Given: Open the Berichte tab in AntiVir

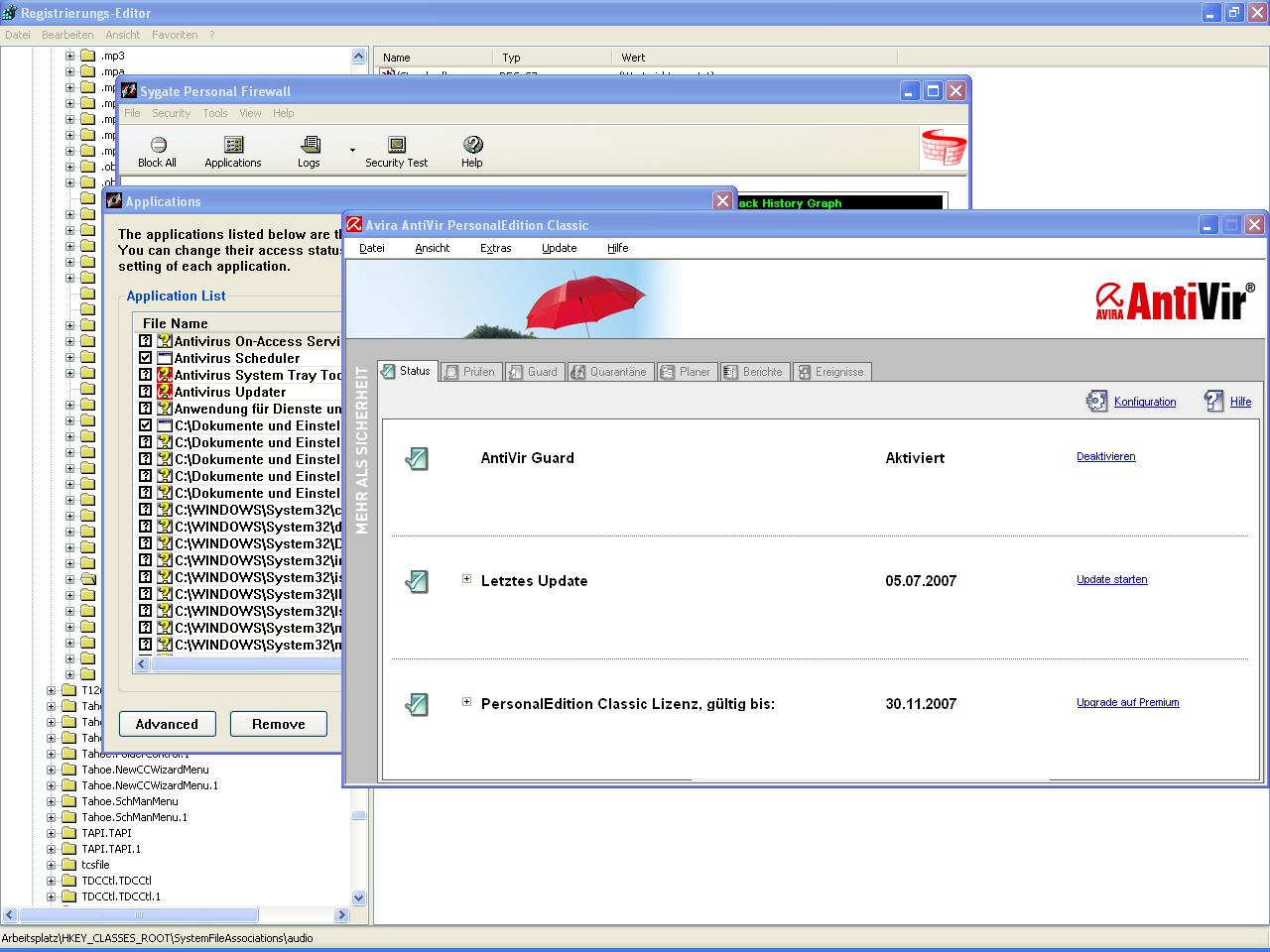Looking at the screenshot, I should 753,372.
